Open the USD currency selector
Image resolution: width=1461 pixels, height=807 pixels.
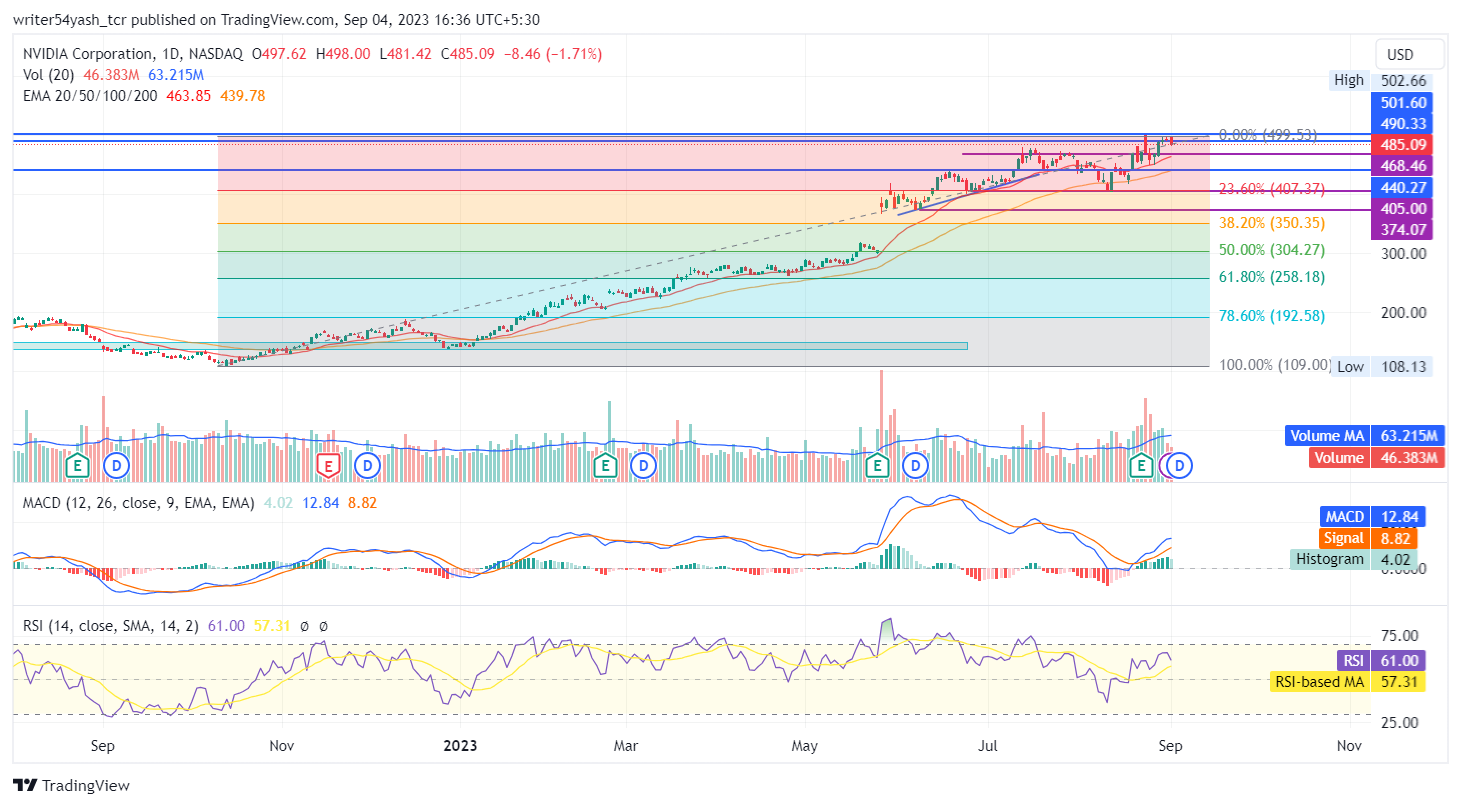coord(1409,54)
